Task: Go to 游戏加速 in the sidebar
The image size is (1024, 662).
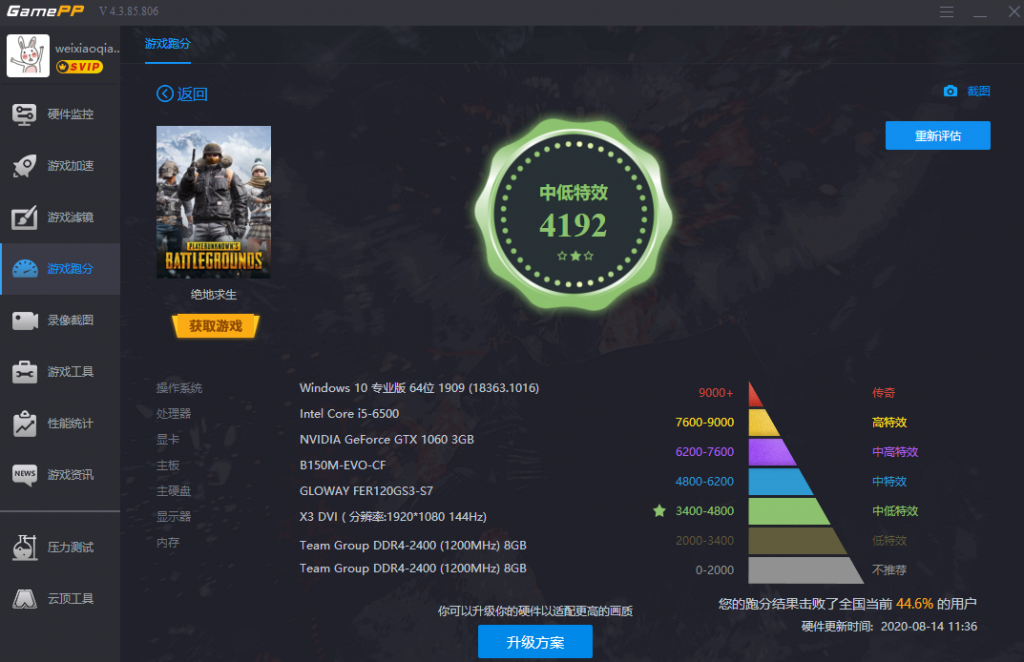Action: coord(60,166)
